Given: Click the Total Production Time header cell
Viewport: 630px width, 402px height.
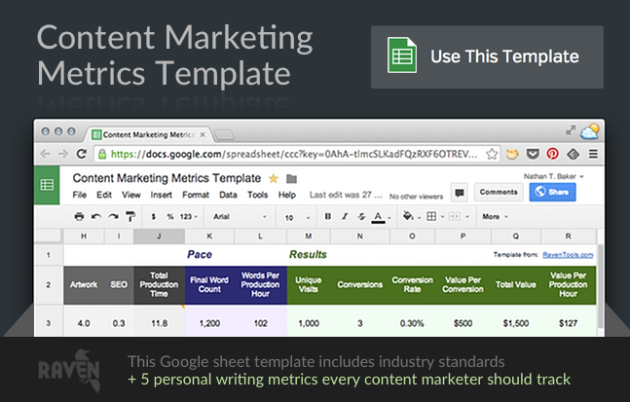Looking at the screenshot, I should click(159, 285).
